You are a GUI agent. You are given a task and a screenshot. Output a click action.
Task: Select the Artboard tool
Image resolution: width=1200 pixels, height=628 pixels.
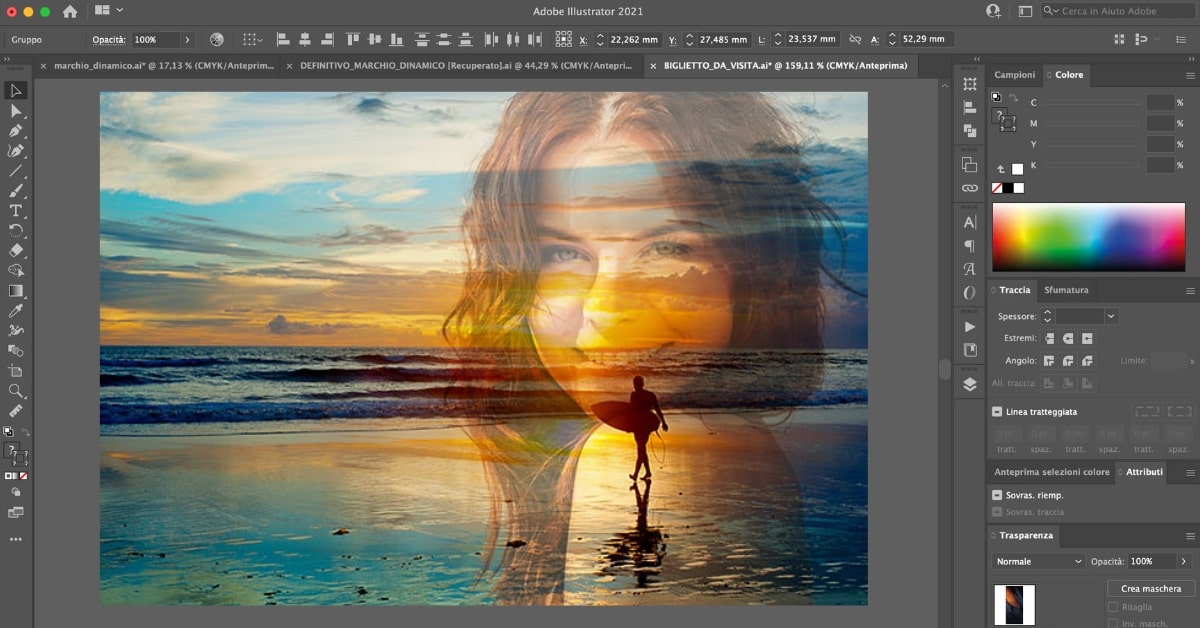tap(16, 371)
